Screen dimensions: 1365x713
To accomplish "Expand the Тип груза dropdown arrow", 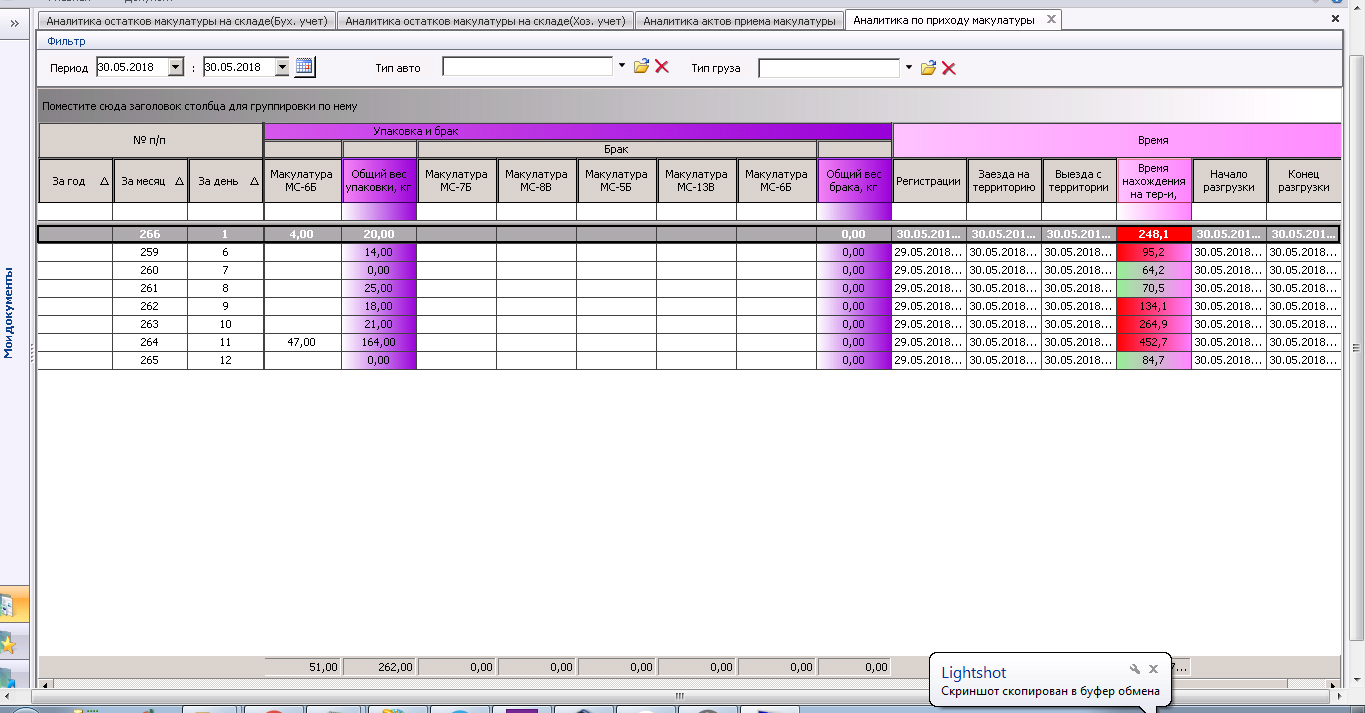I will click(908, 67).
